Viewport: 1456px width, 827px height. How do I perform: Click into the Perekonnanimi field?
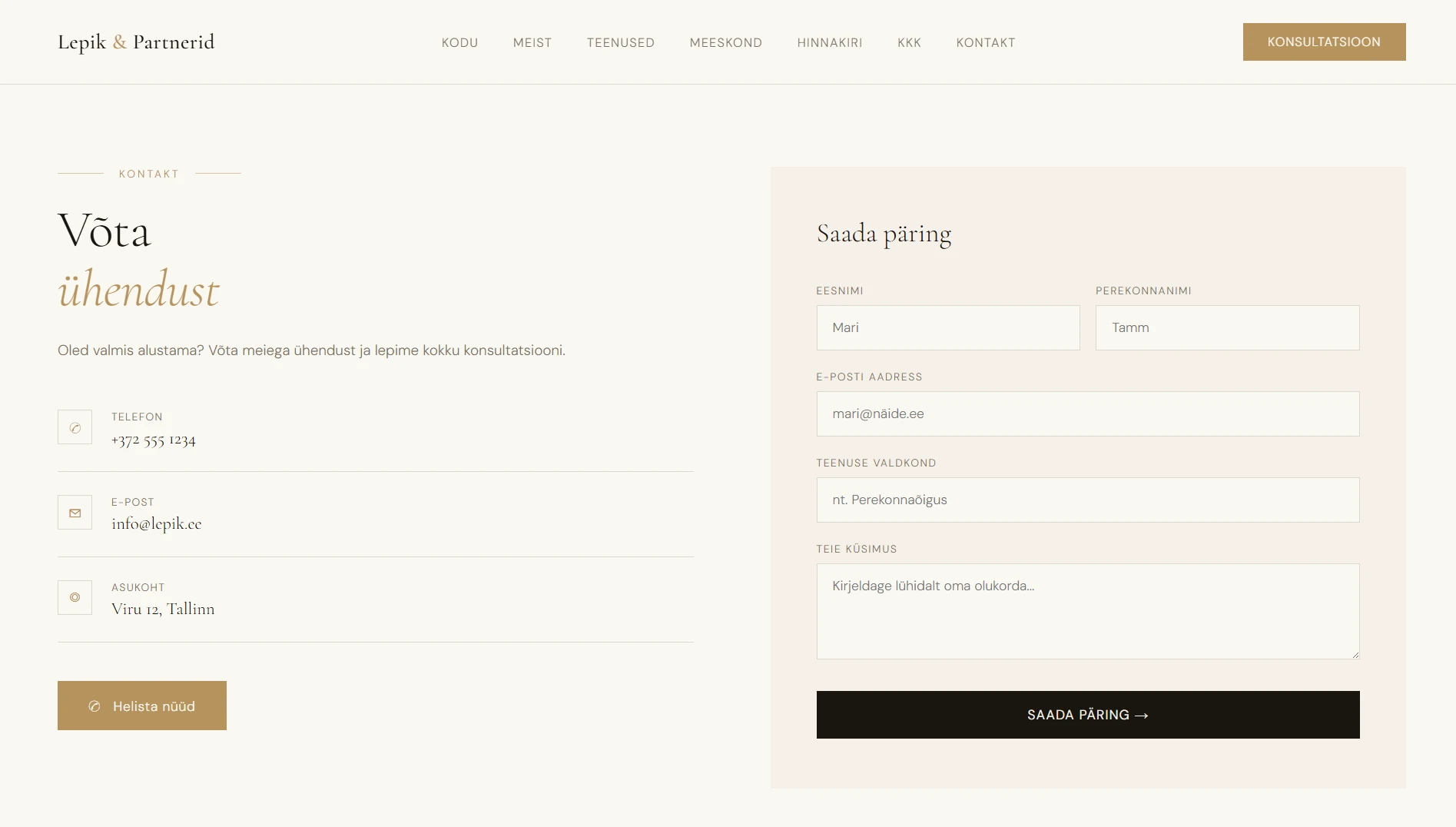coord(1227,328)
